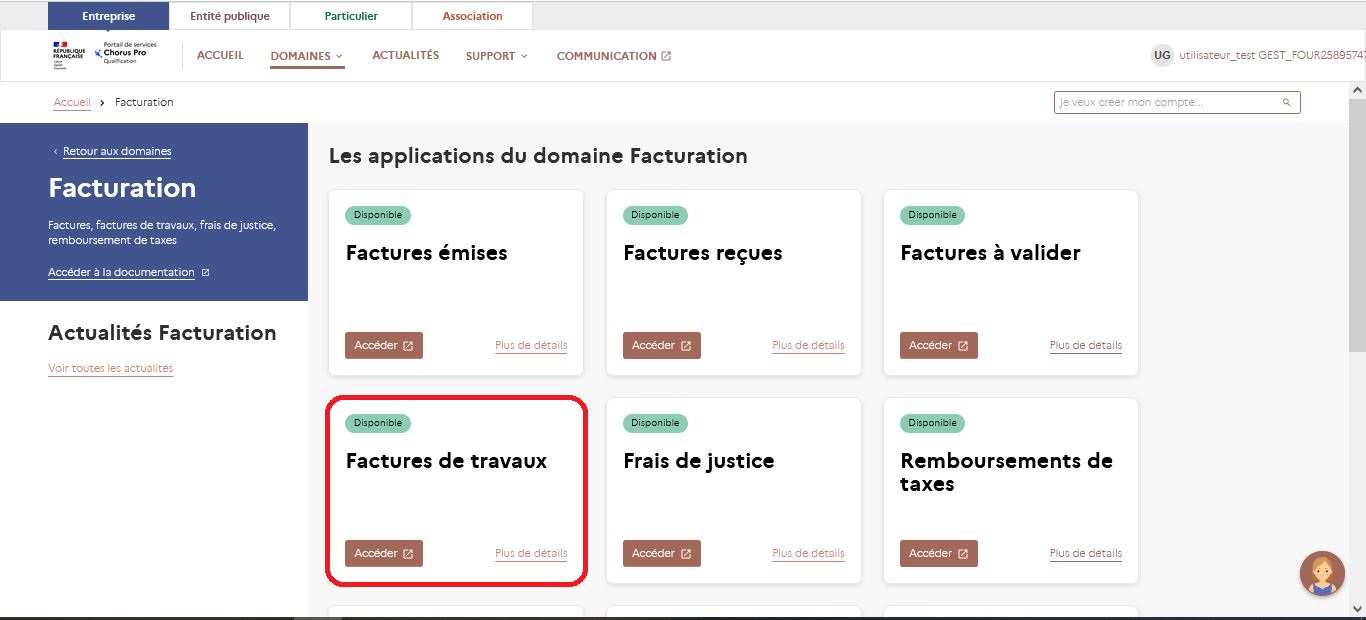Open the chatbot assistant avatar
The image size is (1366, 620).
click(1322, 573)
